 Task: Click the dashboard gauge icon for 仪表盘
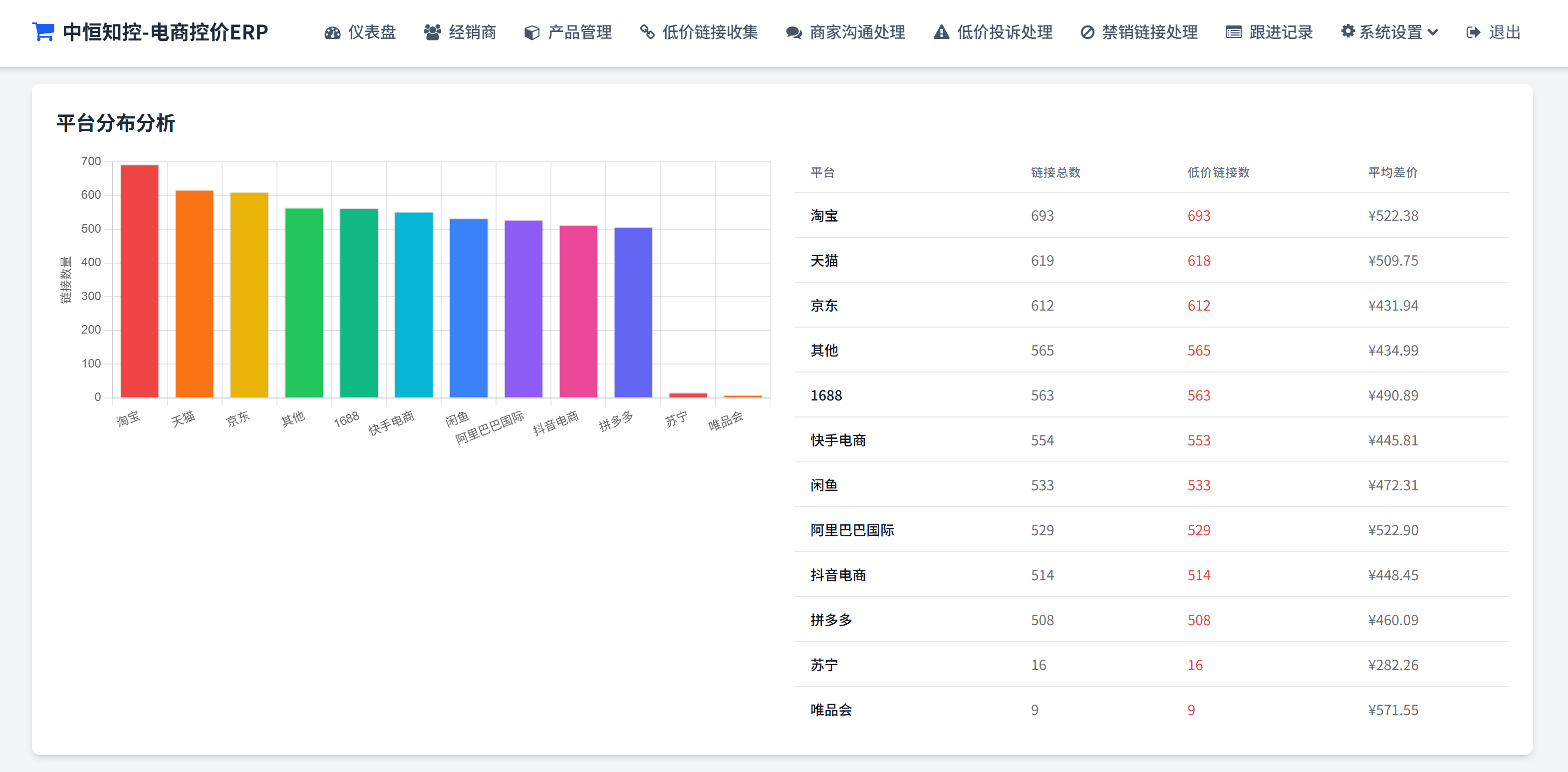[332, 33]
